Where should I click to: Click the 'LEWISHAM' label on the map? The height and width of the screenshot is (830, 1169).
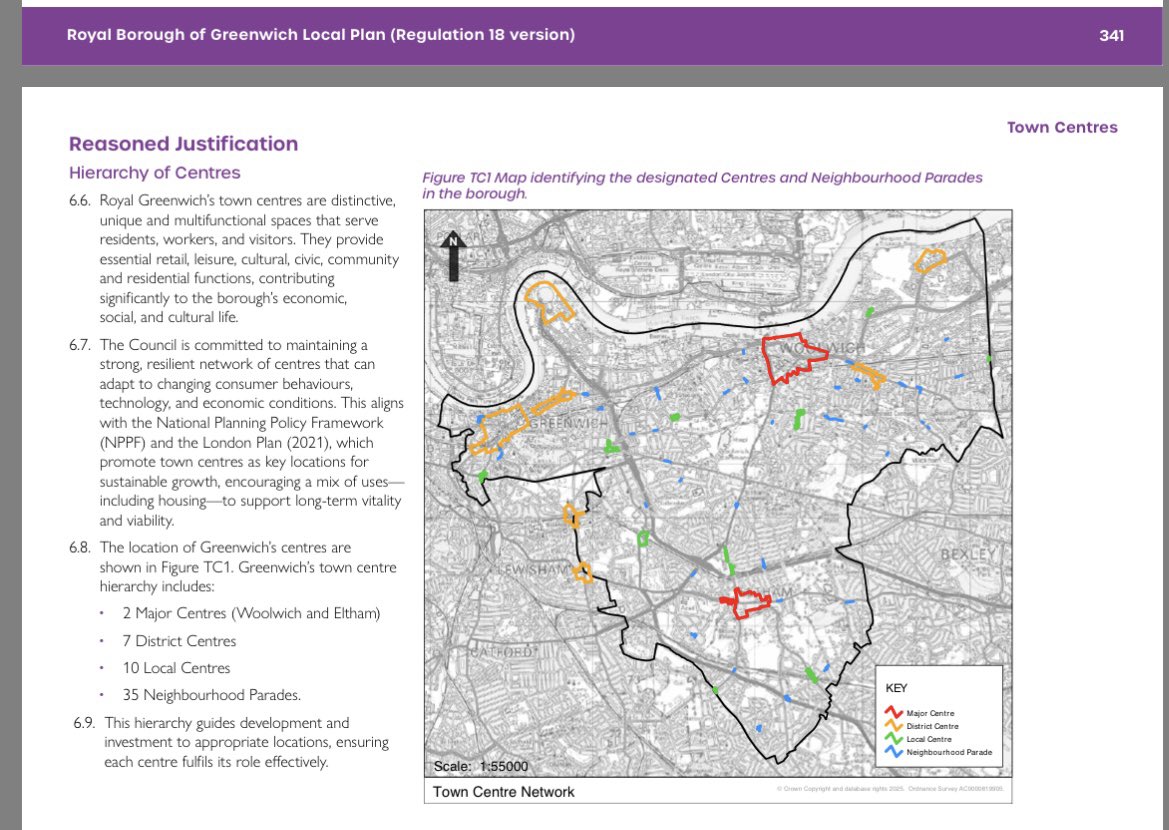pyautogui.click(x=534, y=569)
